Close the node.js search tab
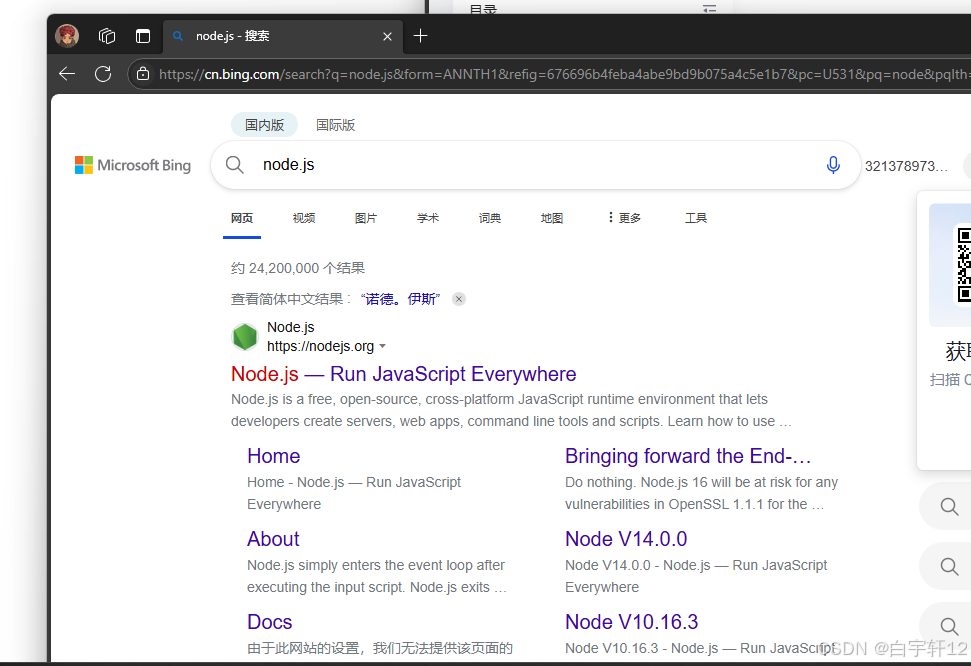Image resolution: width=971 pixels, height=666 pixels. coord(388,37)
